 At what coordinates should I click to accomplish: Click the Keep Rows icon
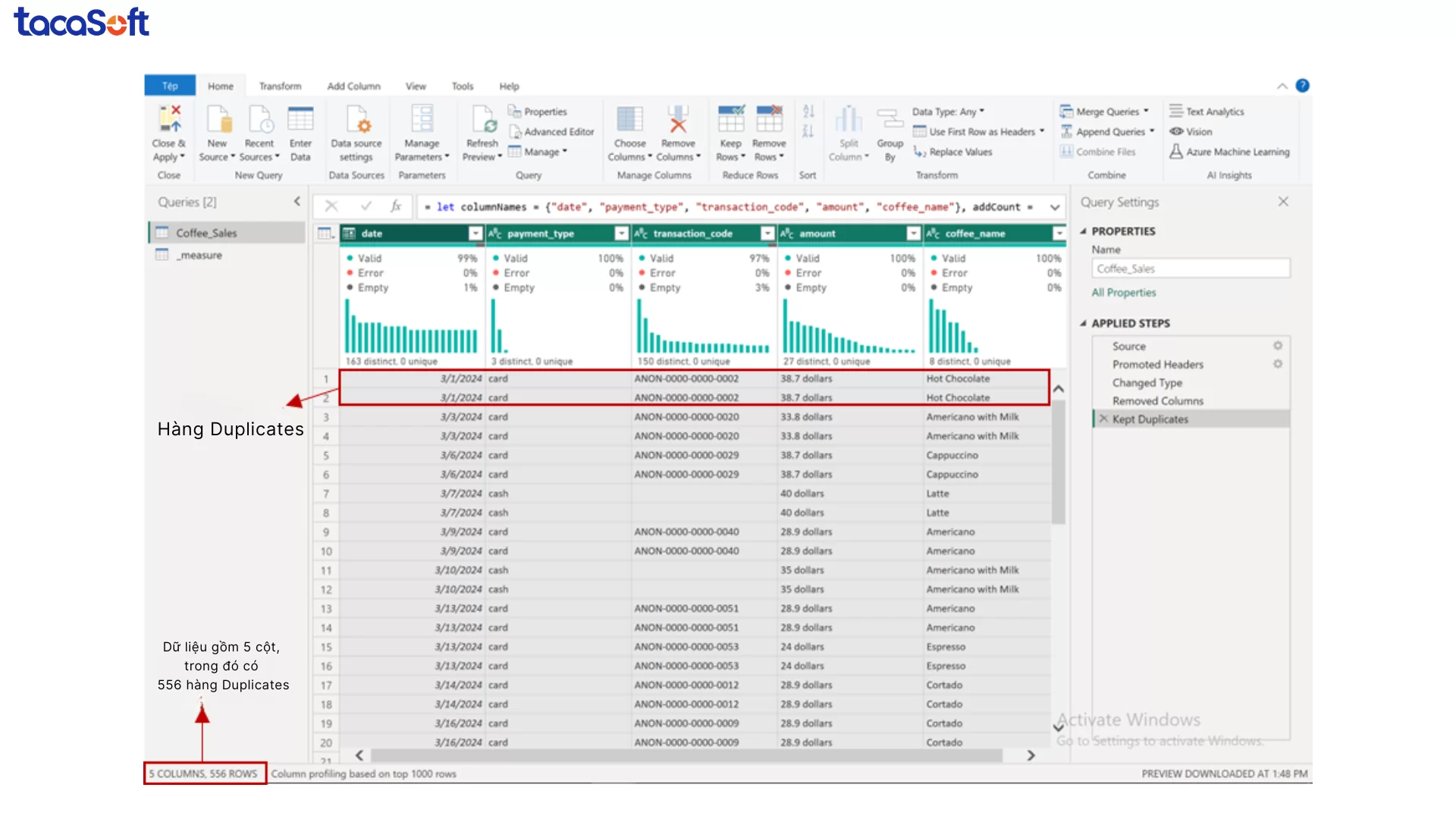731,119
